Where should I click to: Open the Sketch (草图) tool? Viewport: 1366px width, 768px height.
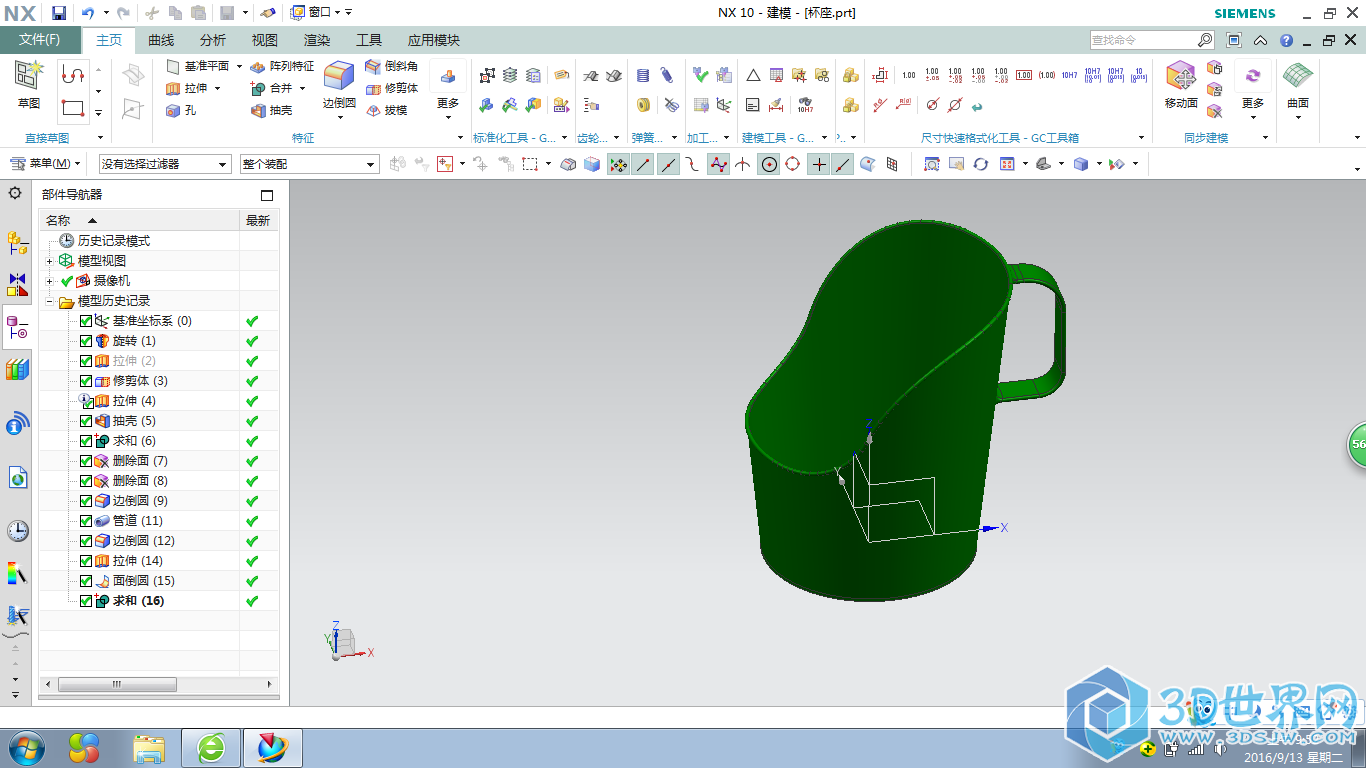point(29,85)
